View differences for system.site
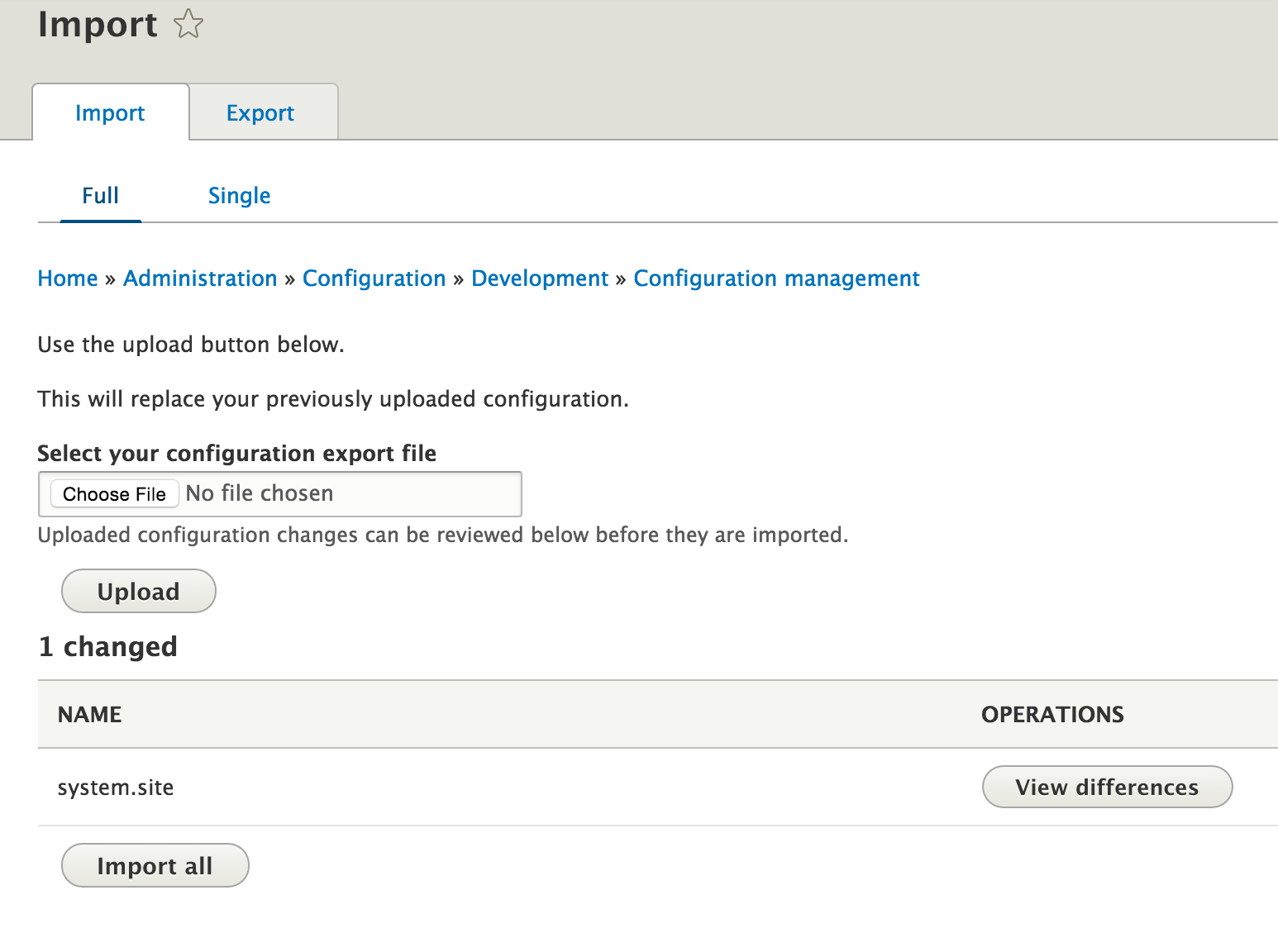1278x952 pixels. pos(1107,787)
